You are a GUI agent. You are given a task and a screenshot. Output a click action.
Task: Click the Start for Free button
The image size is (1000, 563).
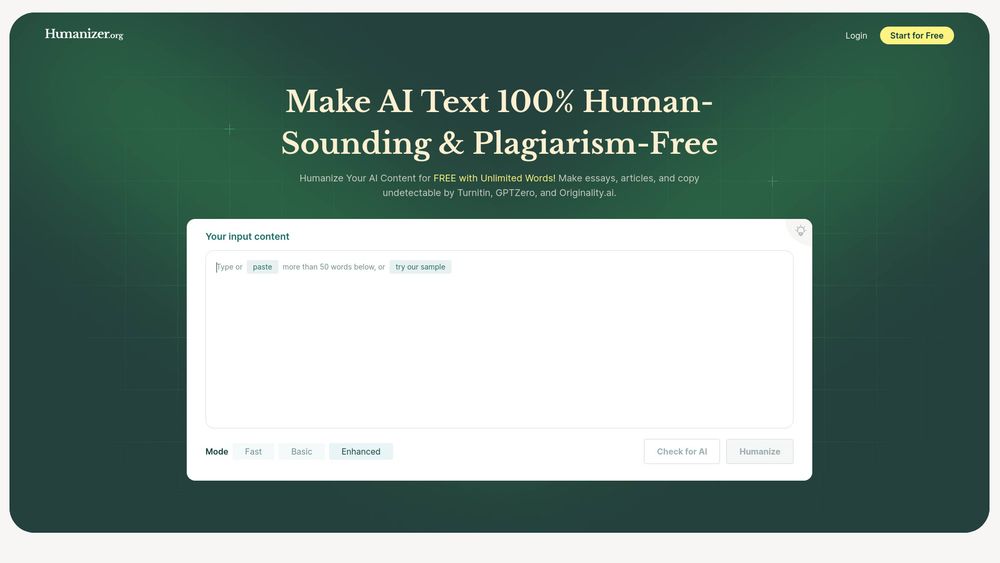point(916,36)
